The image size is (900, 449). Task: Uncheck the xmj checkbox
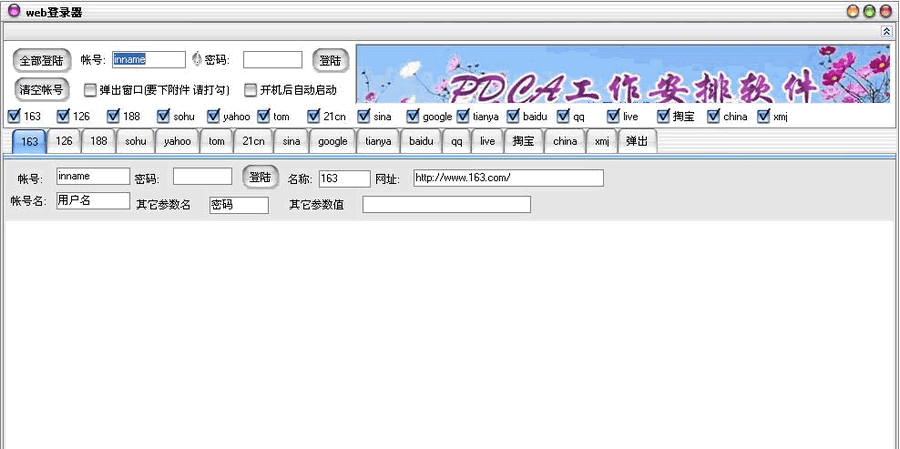[x=763, y=117]
